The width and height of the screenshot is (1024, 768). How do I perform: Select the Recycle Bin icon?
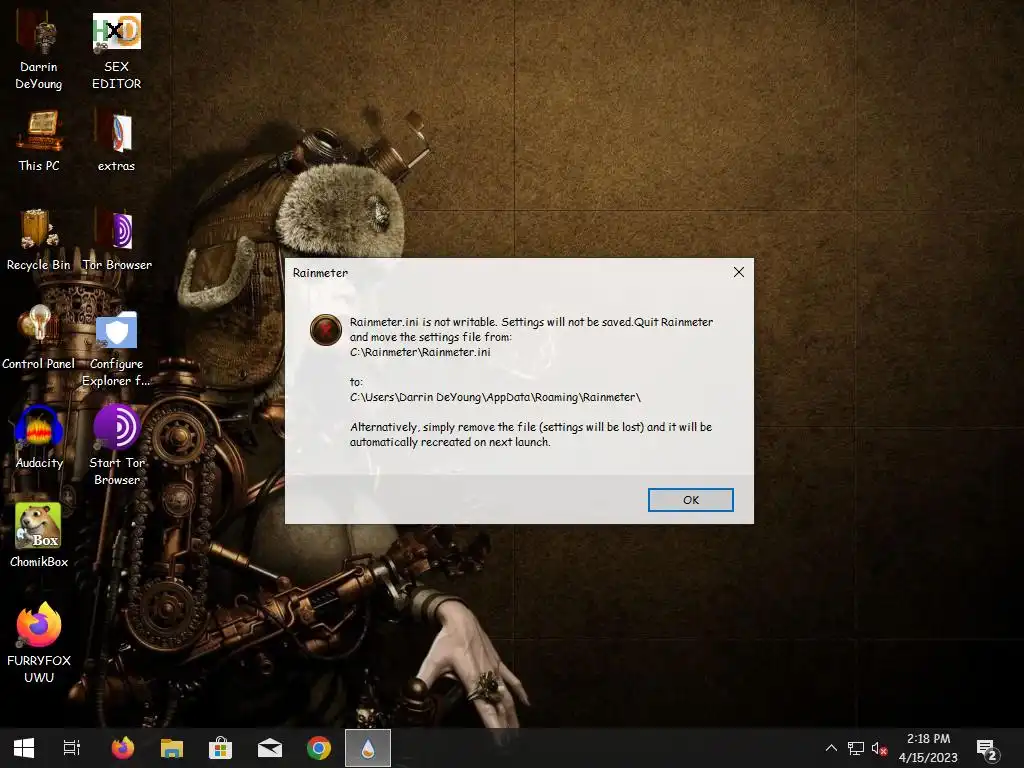(x=39, y=240)
